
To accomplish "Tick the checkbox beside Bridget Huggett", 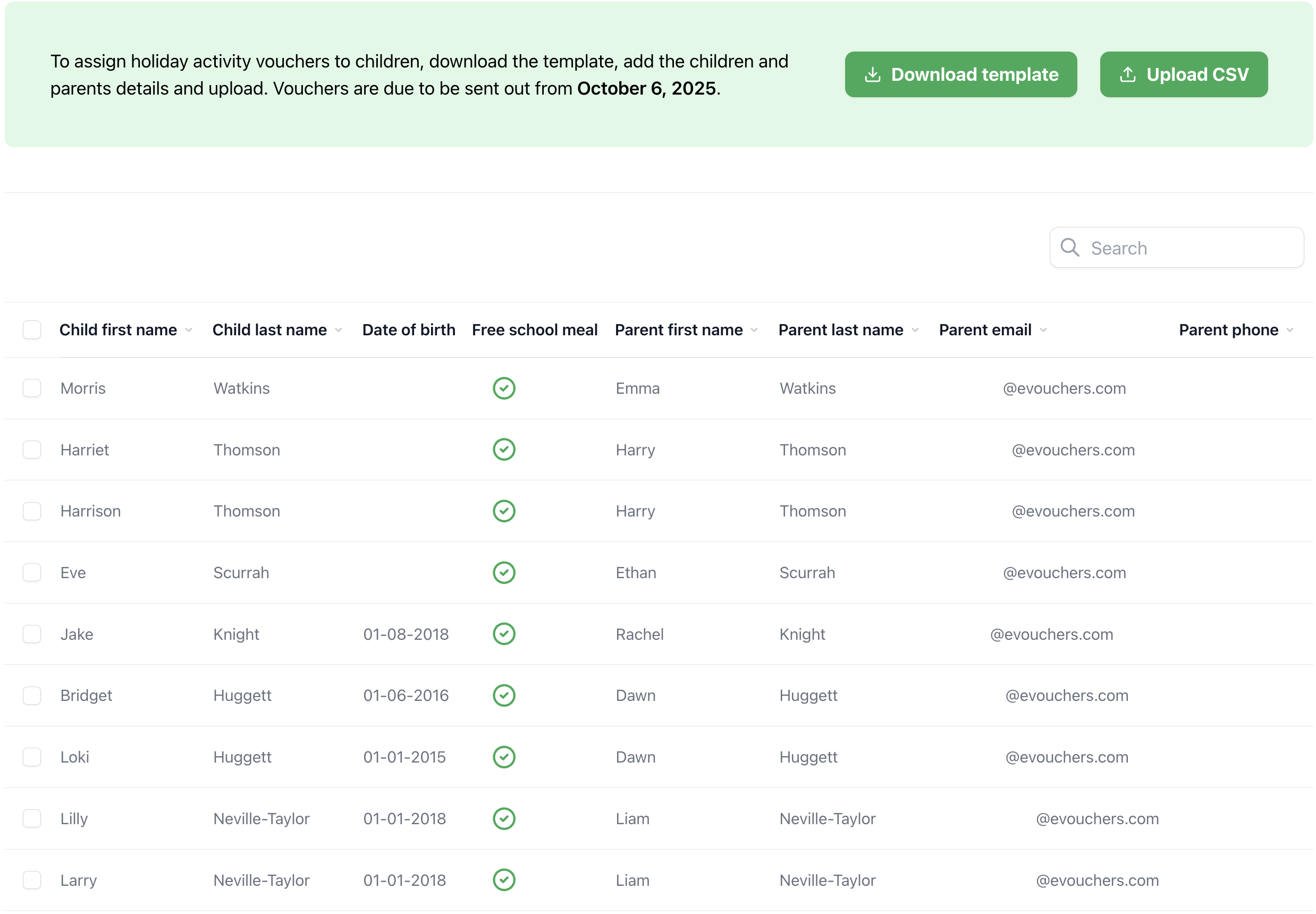I will pyautogui.click(x=32, y=695).
